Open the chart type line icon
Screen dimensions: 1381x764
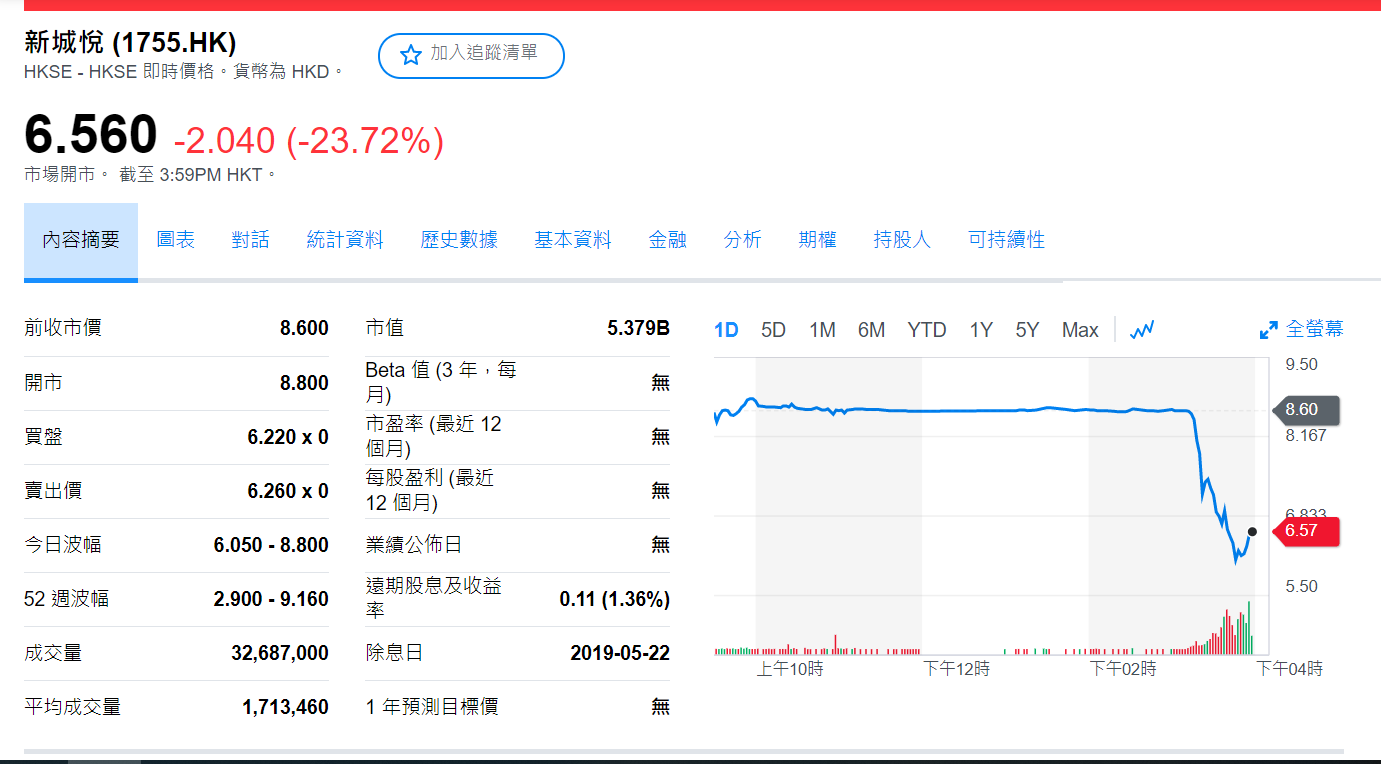(x=1142, y=330)
